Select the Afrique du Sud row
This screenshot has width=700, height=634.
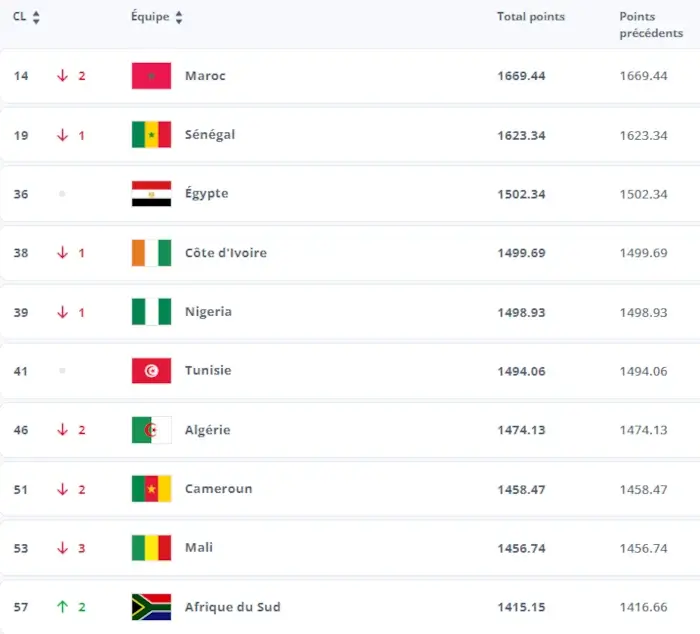(350, 607)
